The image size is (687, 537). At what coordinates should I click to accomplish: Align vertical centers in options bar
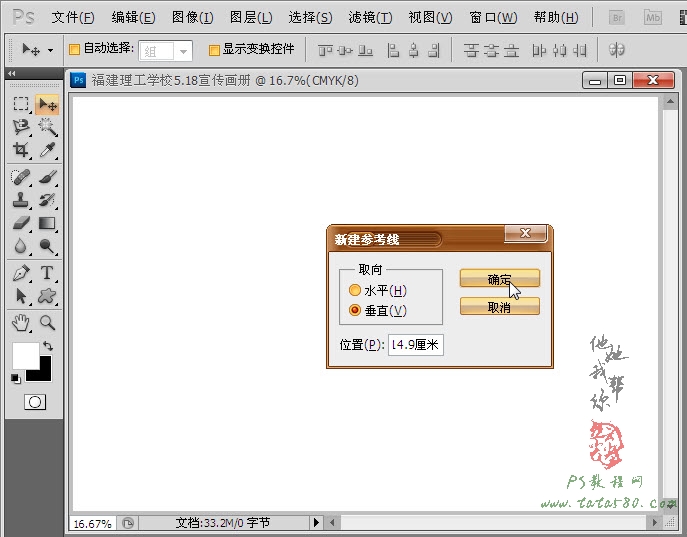pos(345,51)
